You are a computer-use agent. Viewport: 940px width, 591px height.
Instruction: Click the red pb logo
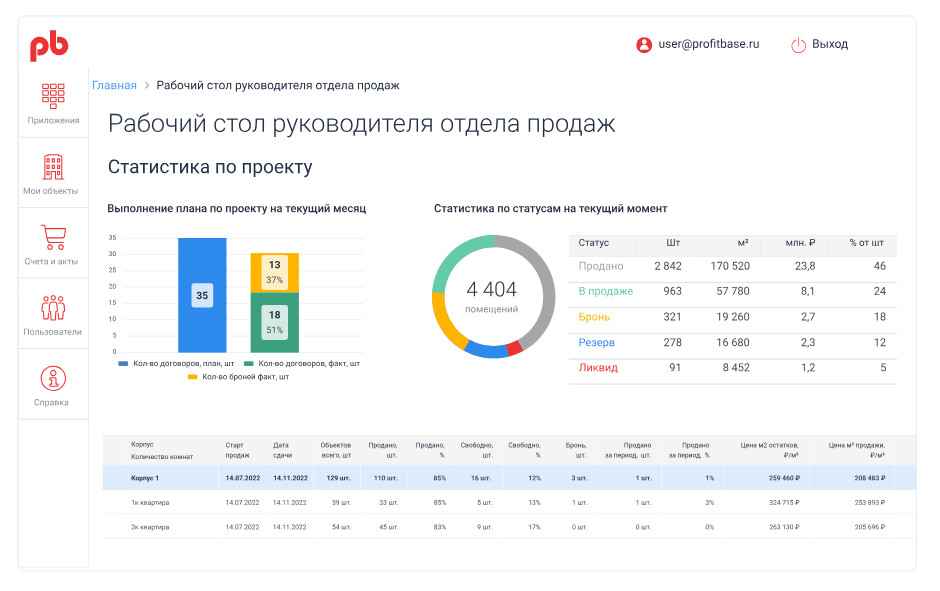[x=49, y=47]
